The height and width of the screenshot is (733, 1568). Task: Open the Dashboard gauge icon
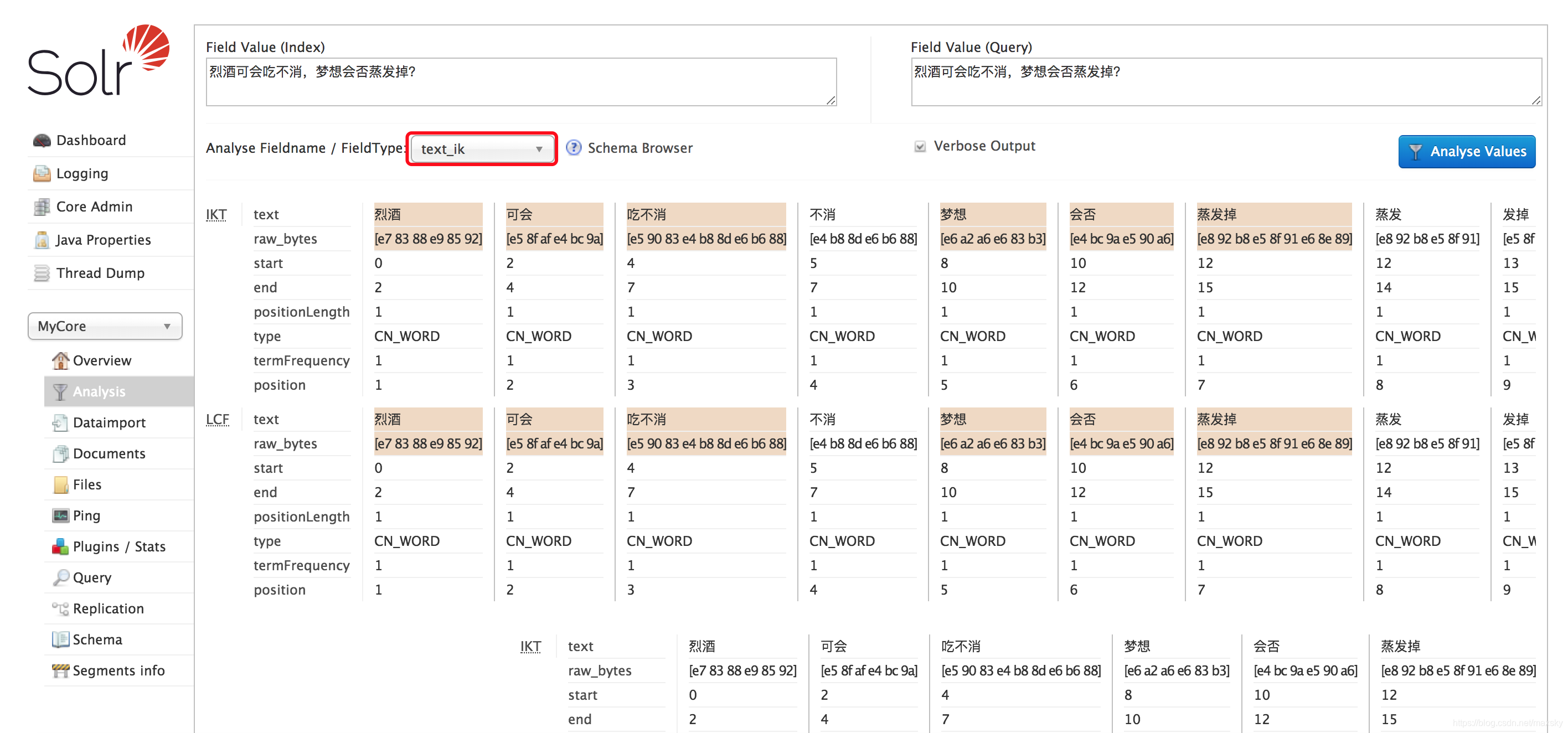click(x=42, y=141)
